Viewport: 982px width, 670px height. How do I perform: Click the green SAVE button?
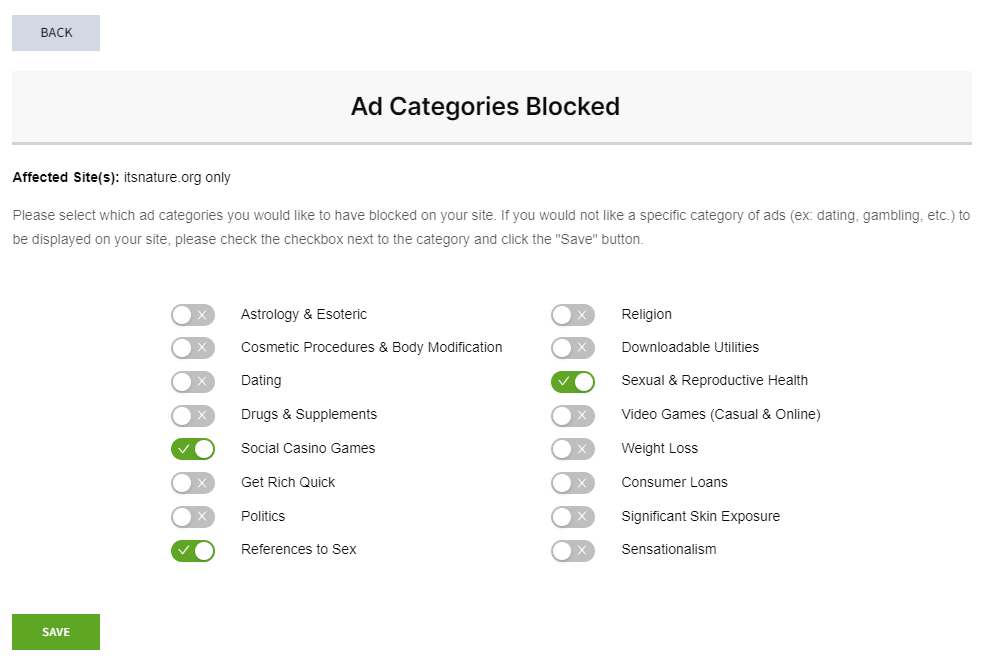(56, 632)
